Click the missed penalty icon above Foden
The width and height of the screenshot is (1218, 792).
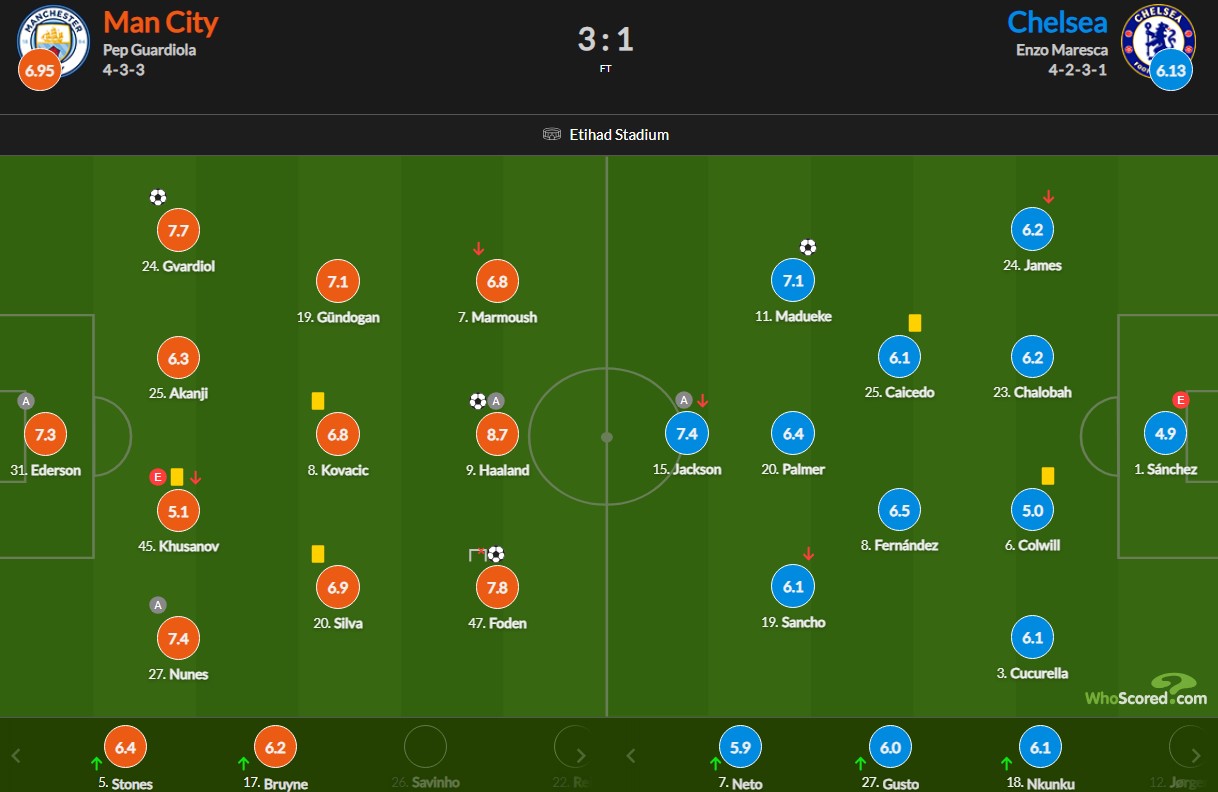(x=478, y=554)
